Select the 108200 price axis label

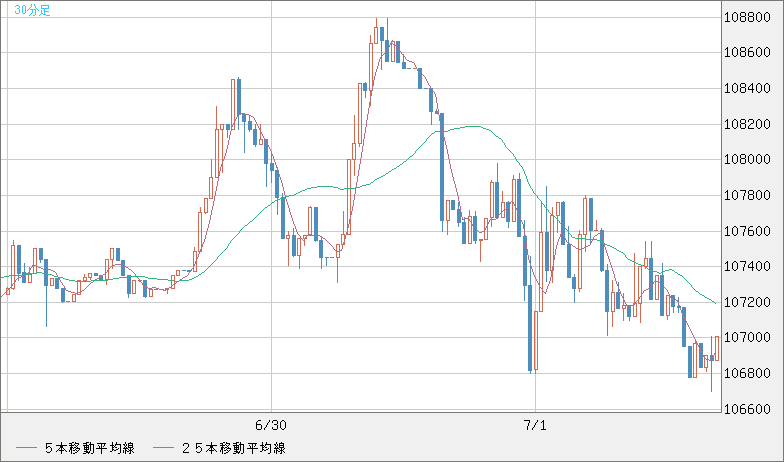pos(747,124)
